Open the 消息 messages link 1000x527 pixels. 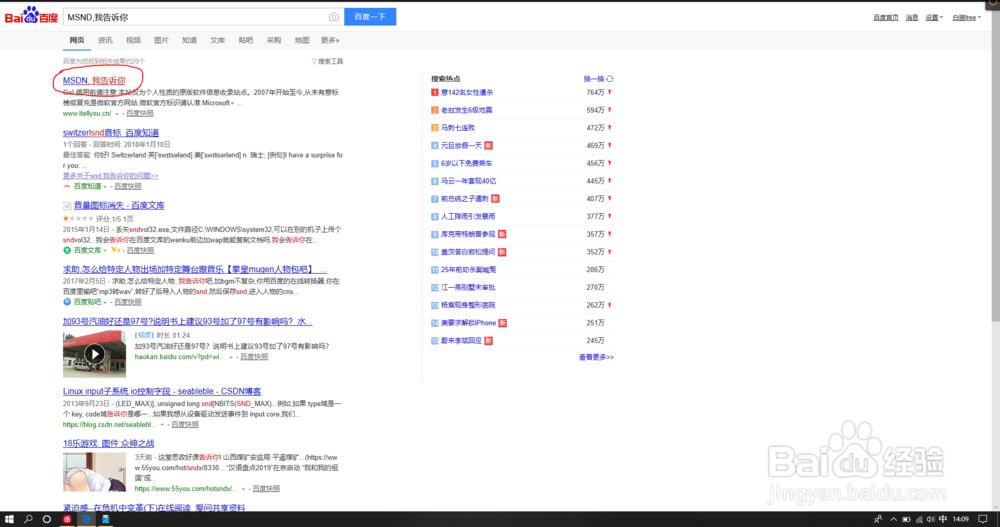(912, 18)
